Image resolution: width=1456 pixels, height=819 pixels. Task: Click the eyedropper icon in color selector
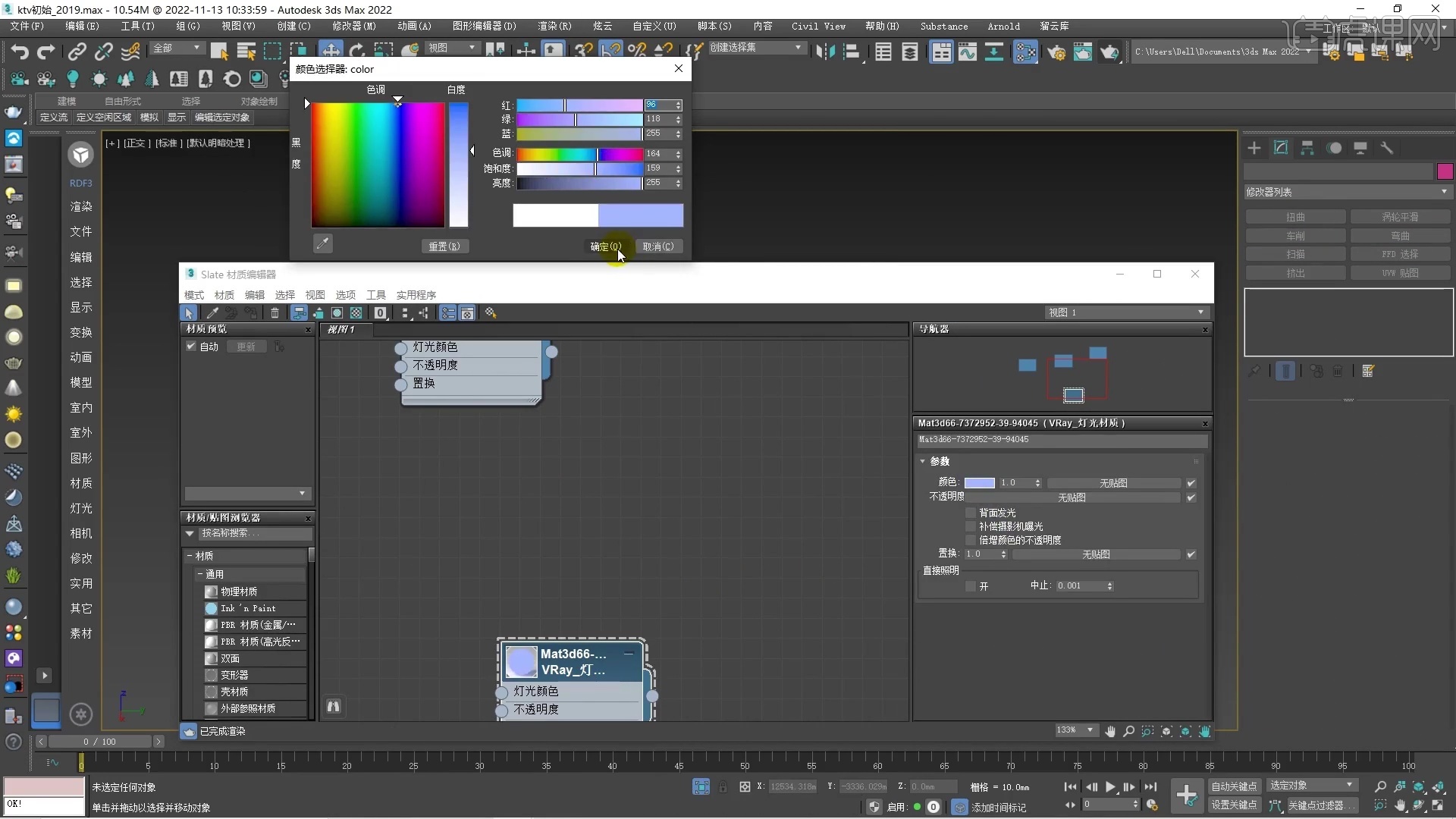point(323,243)
